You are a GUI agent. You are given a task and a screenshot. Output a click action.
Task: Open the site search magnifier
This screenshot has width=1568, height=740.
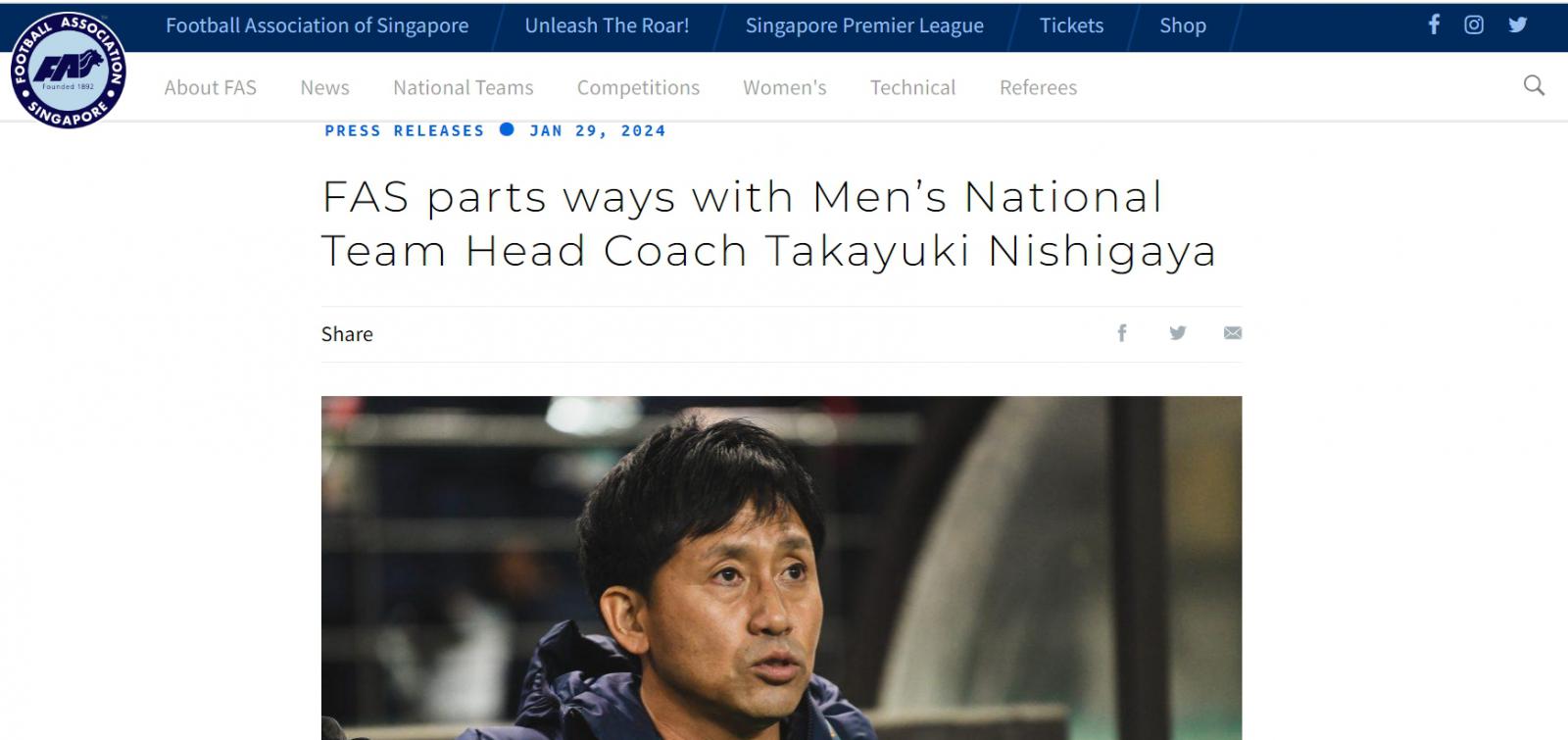1534,85
